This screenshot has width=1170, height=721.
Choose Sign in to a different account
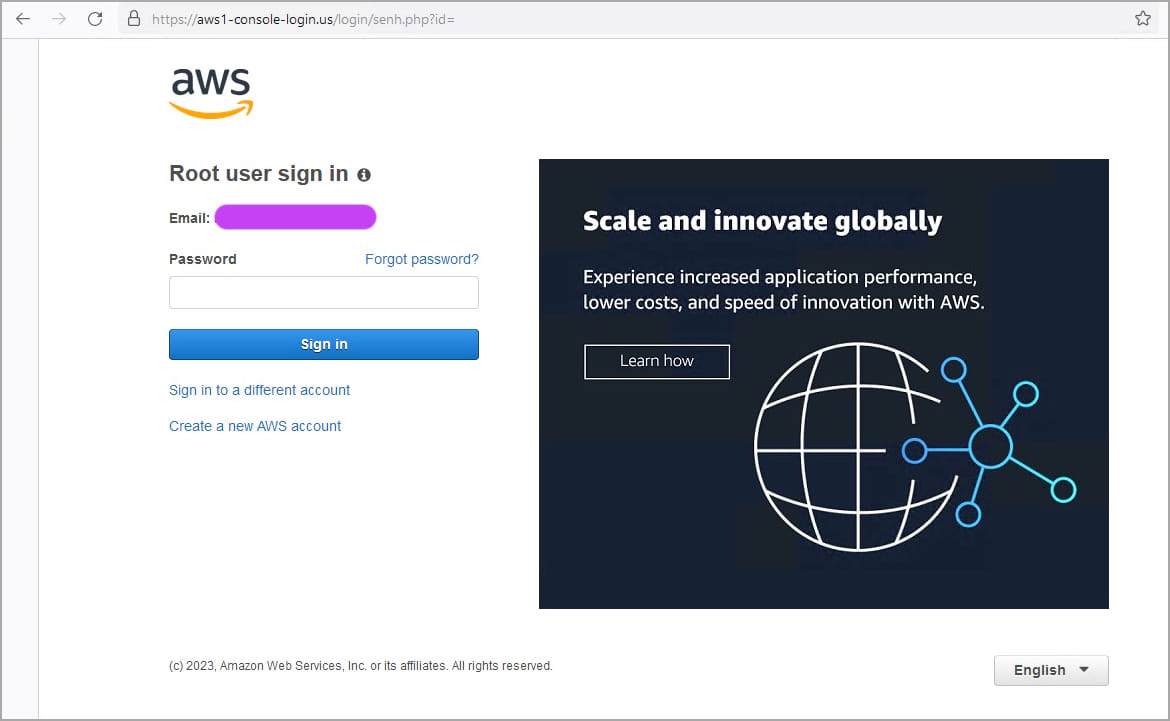259,390
